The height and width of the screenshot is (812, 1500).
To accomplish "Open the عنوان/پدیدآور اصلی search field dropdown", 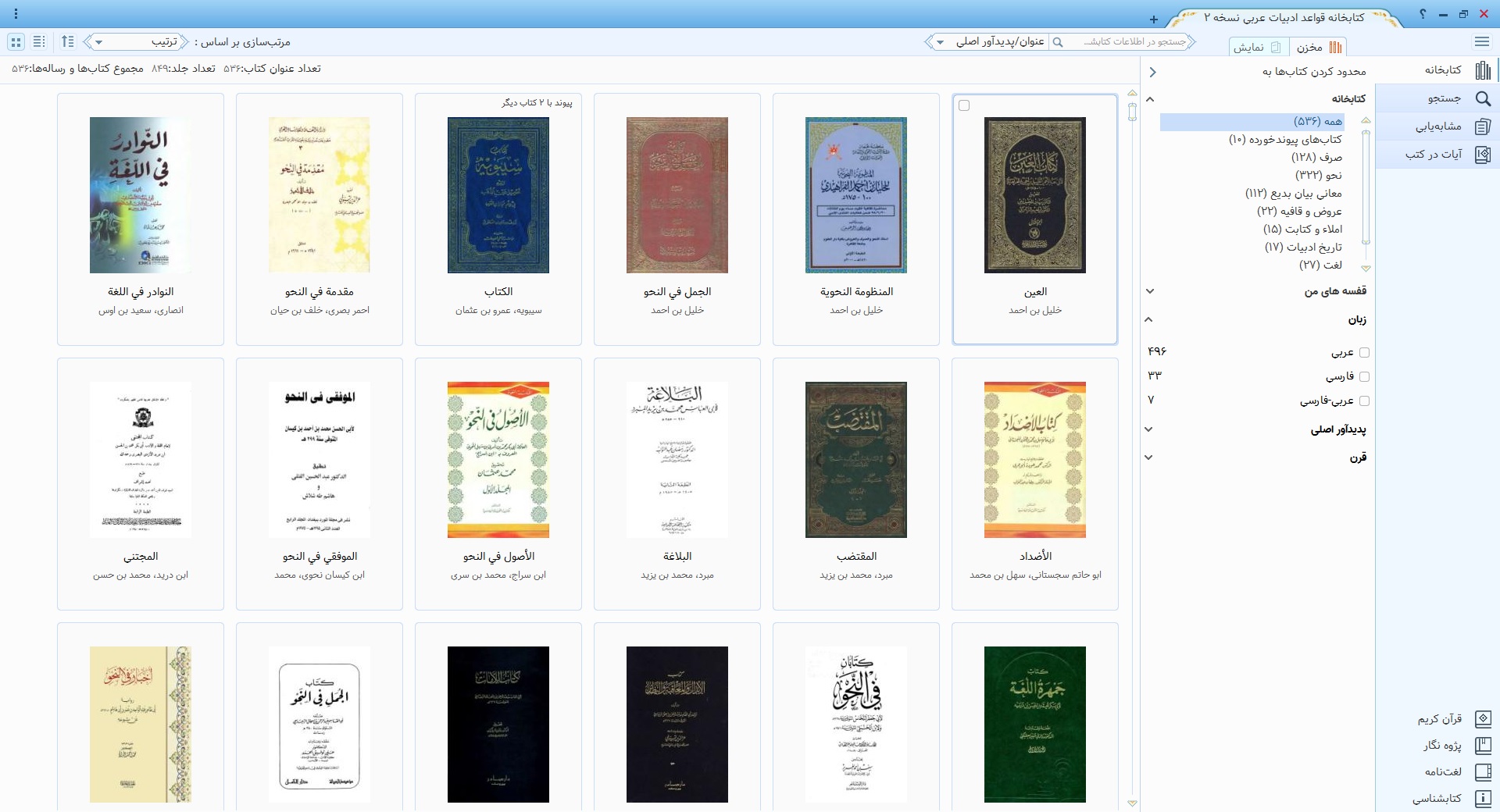I will [987, 41].
